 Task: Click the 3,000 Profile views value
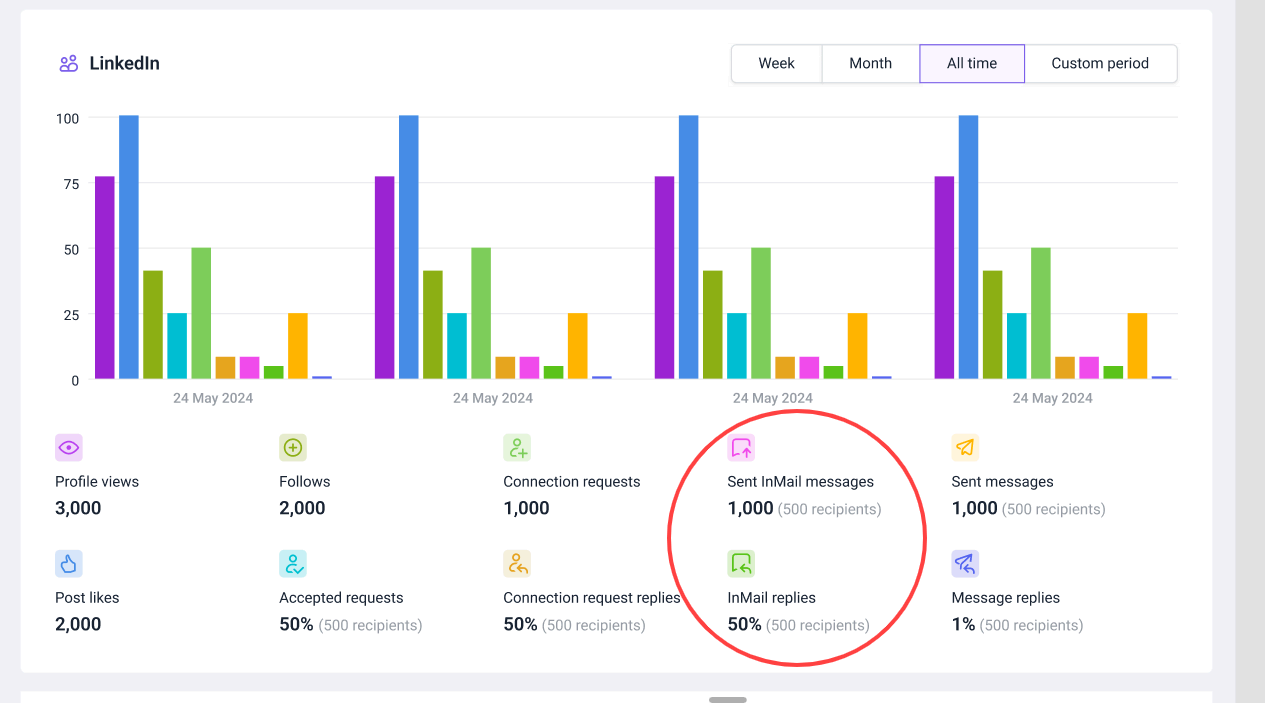(x=78, y=508)
